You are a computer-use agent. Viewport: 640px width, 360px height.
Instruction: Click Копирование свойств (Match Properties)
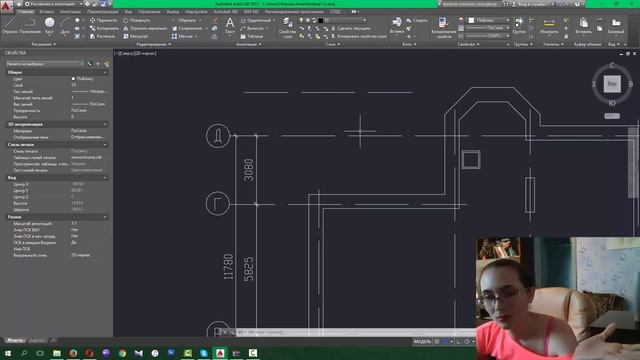(443, 28)
